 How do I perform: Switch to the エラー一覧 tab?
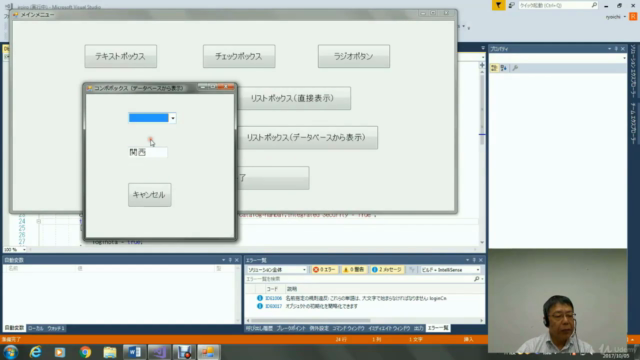pyautogui.click(x=438, y=328)
